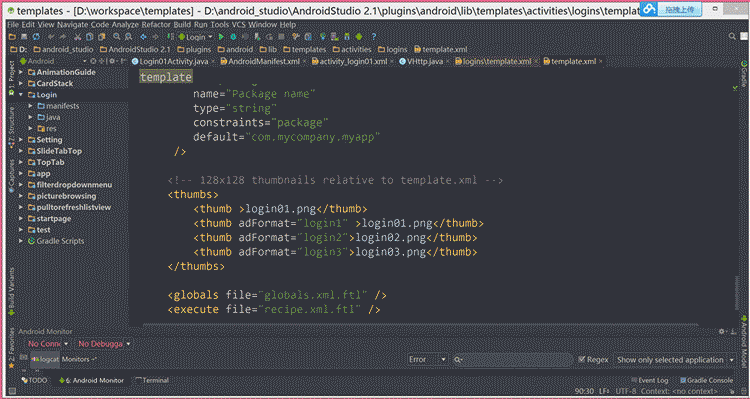750x399 pixels.
Task: Open the No Connected devices dropdown
Action: [48, 344]
